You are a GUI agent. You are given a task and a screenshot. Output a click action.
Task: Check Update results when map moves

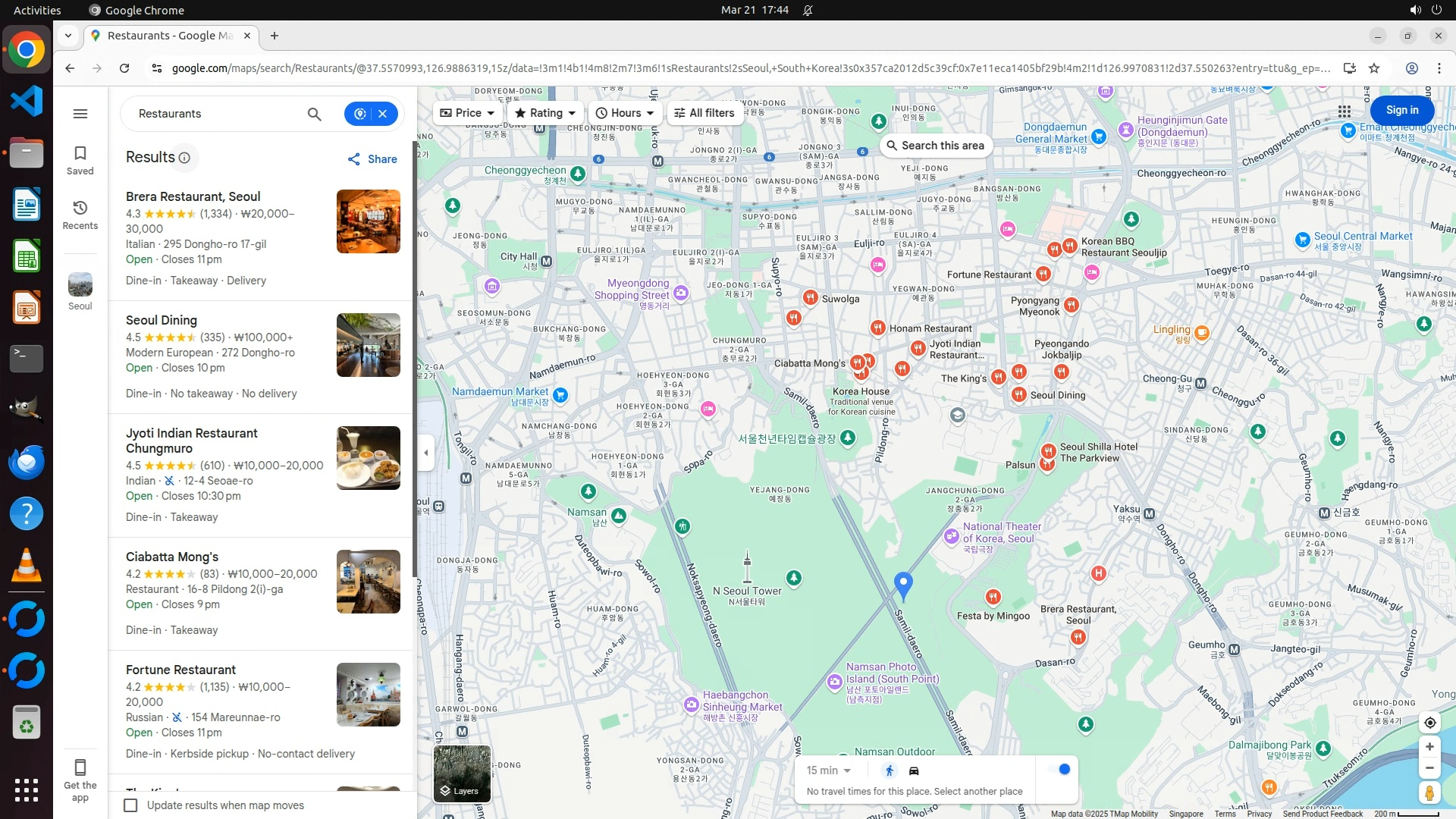(130, 805)
